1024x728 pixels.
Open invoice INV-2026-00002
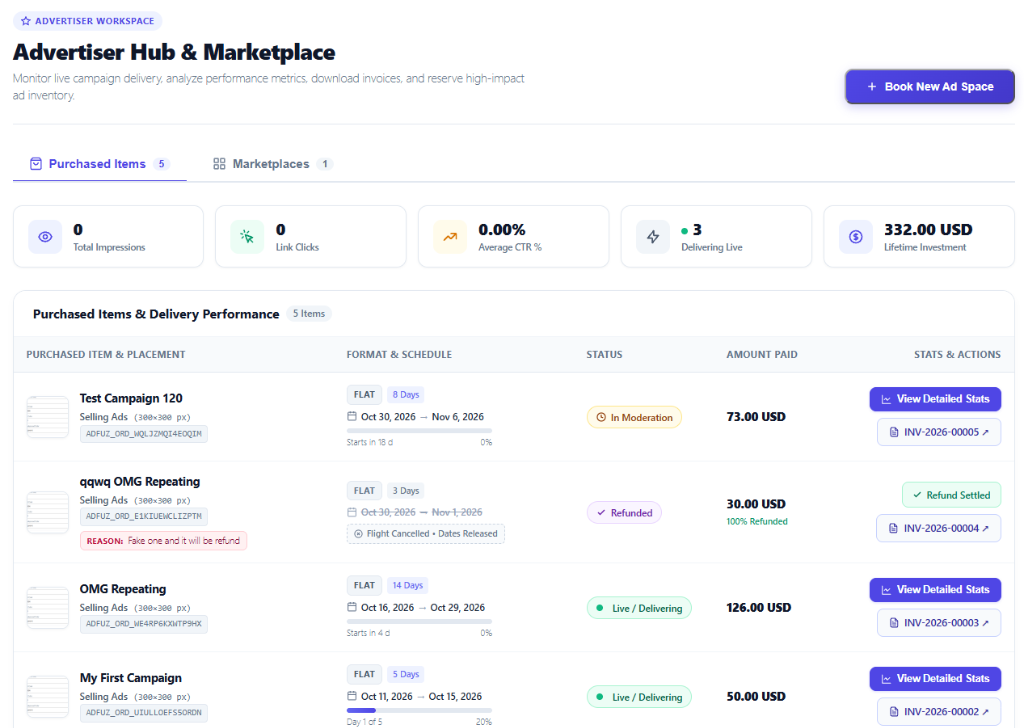(x=939, y=712)
